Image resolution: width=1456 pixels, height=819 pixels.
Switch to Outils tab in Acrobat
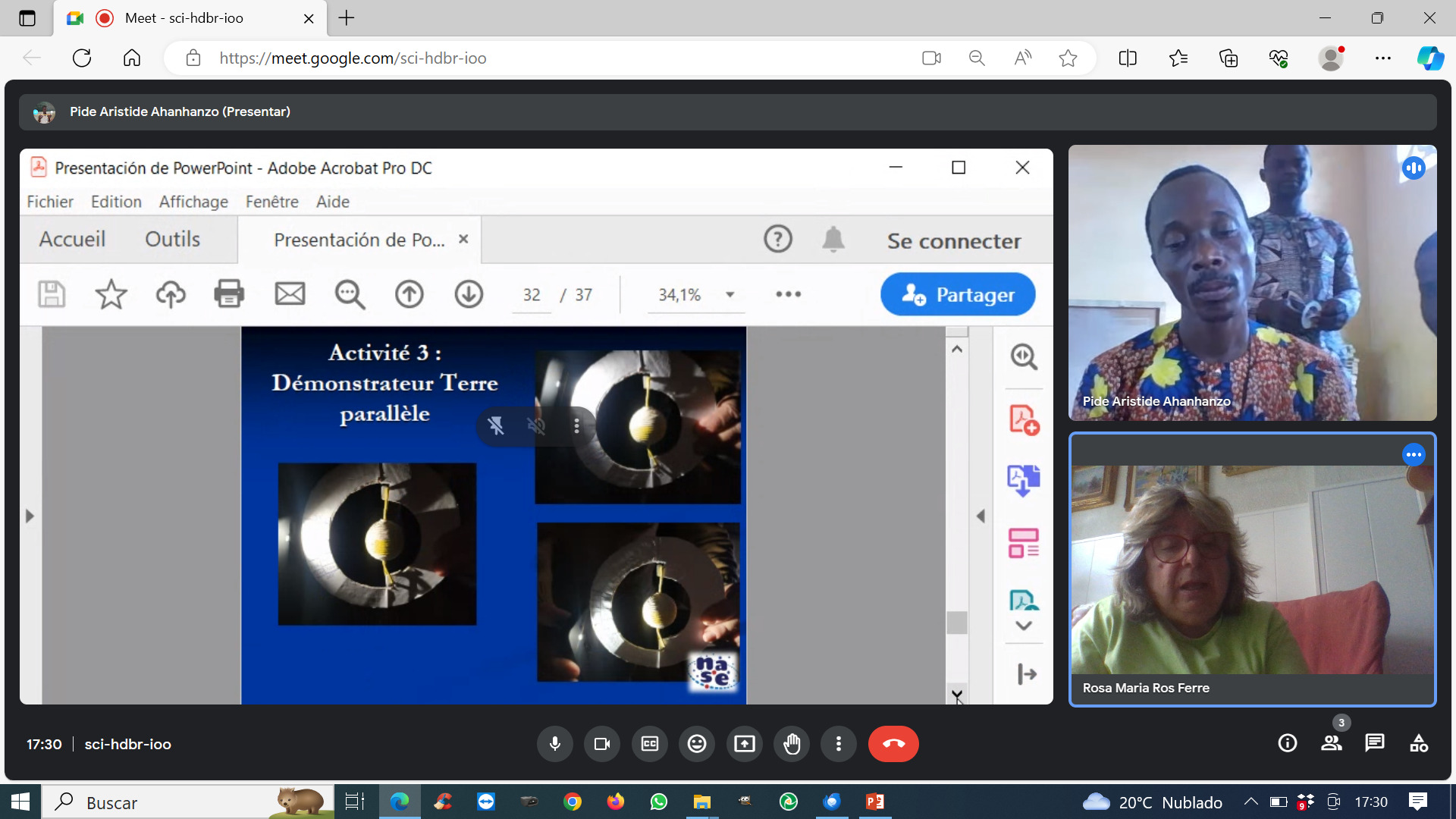(173, 240)
